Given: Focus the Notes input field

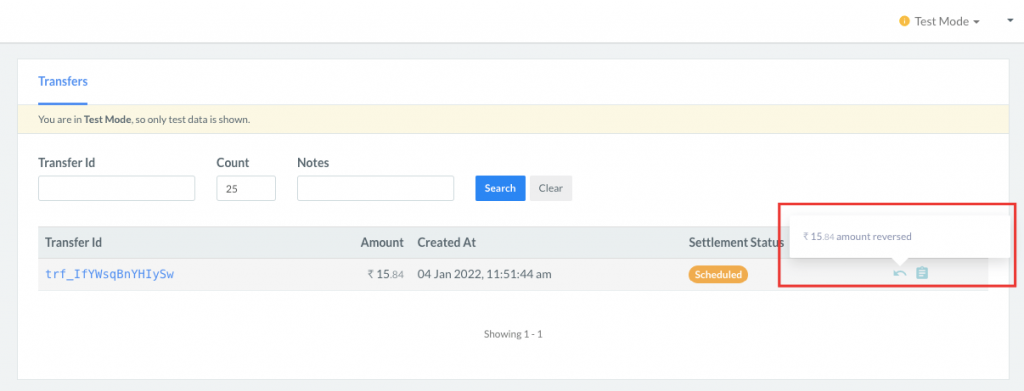Looking at the screenshot, I should 376,188.
